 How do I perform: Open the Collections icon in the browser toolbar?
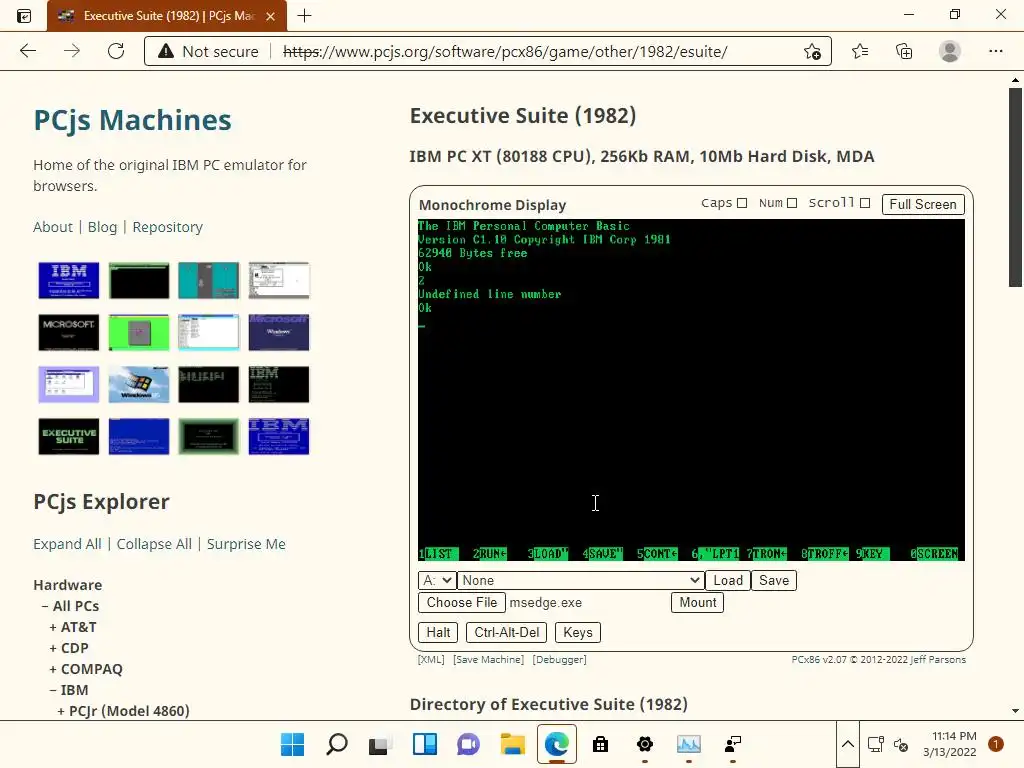[904, 51]
